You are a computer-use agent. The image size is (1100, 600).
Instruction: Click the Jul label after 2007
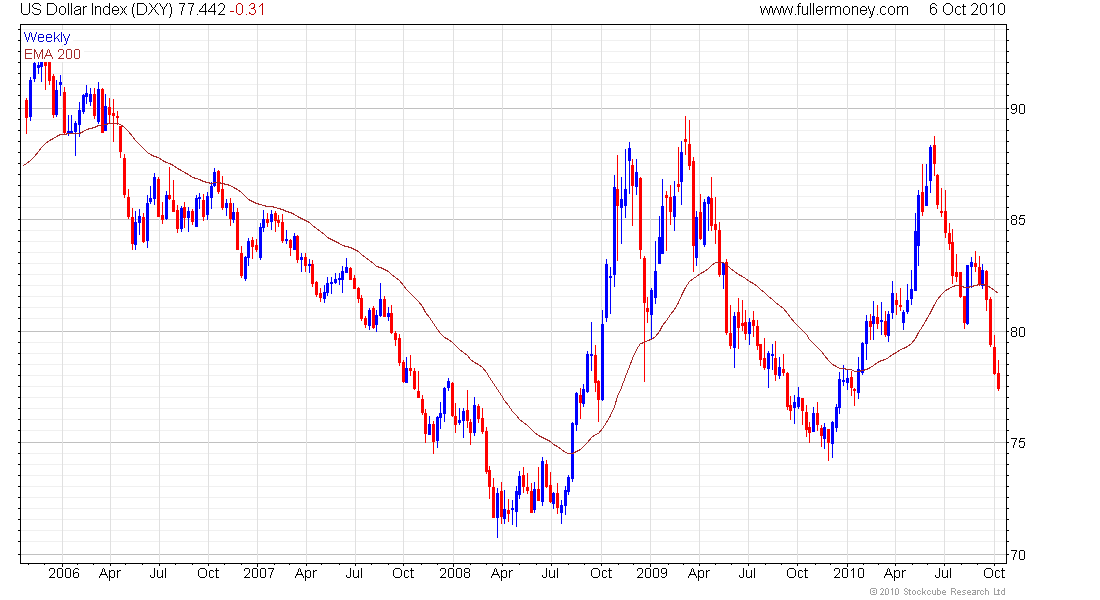pyautogui.click(x=354, y=573)
